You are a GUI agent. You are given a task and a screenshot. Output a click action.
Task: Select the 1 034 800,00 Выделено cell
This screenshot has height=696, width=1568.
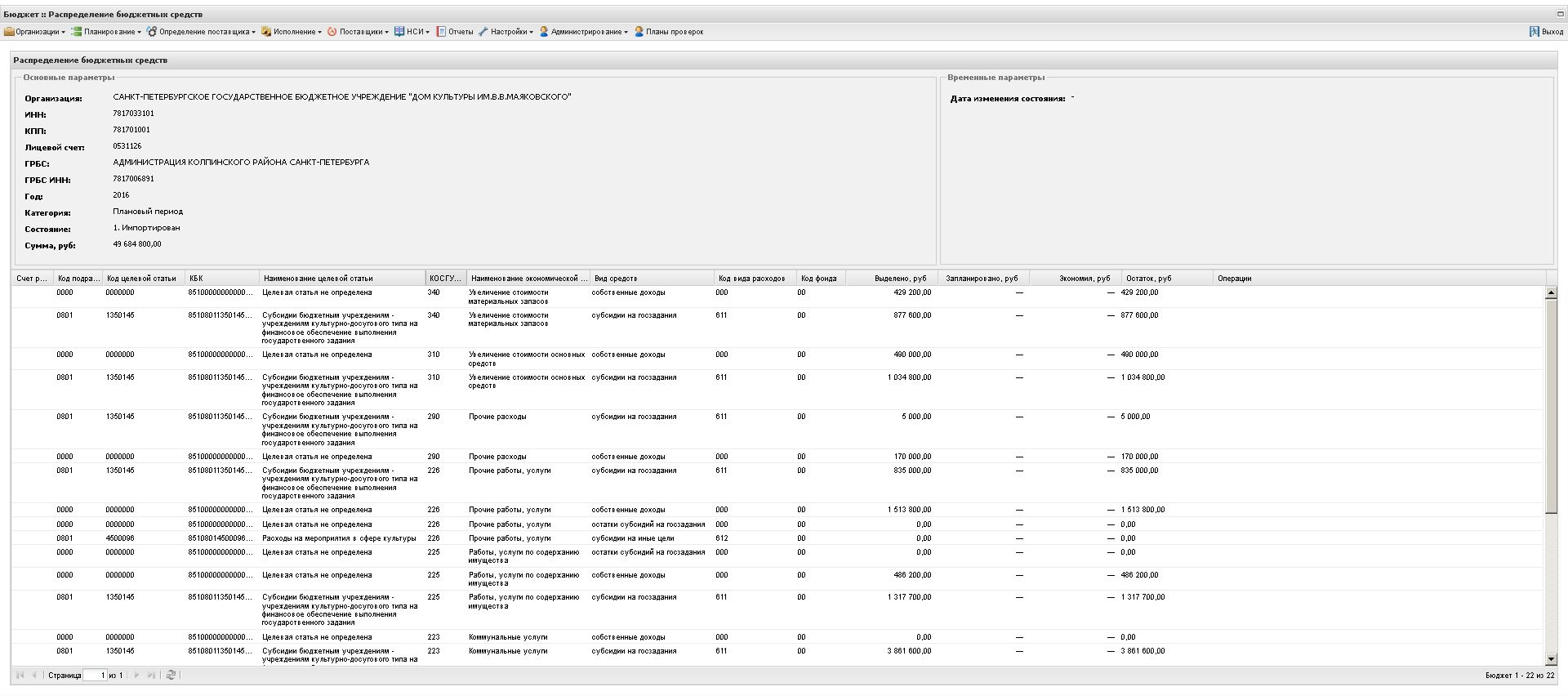tap(909, 377)
